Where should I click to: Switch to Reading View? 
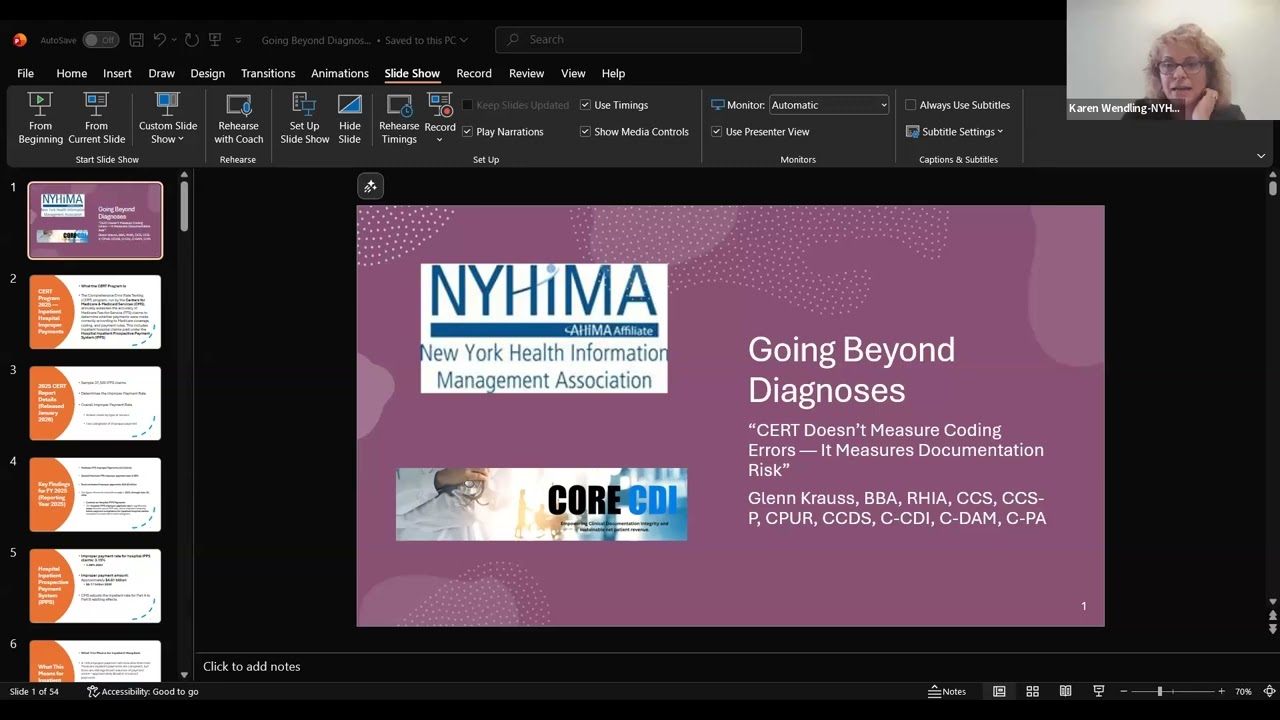tap(1065, 691)
